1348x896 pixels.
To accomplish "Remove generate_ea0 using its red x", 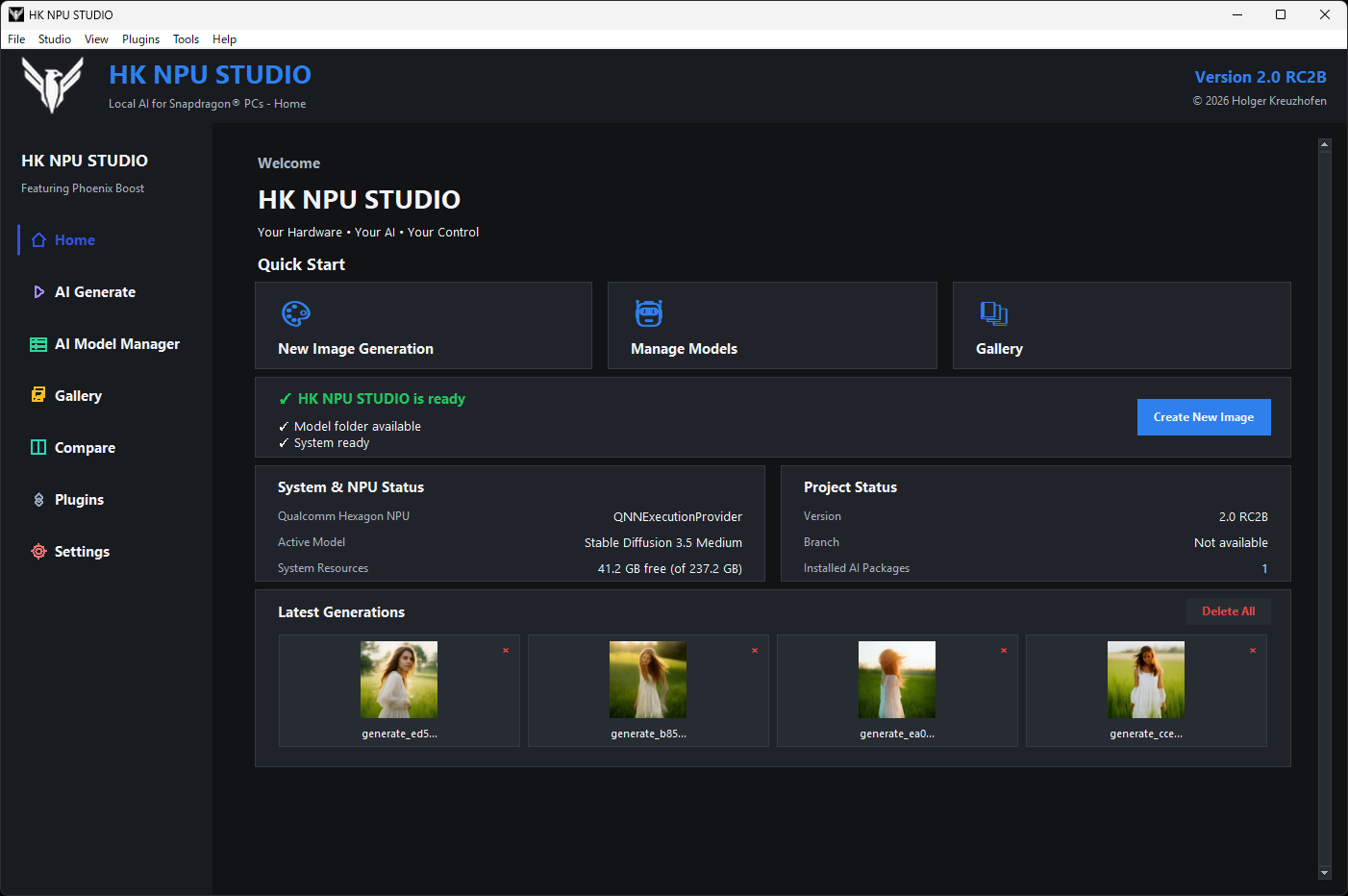I will click(1004, 651).
